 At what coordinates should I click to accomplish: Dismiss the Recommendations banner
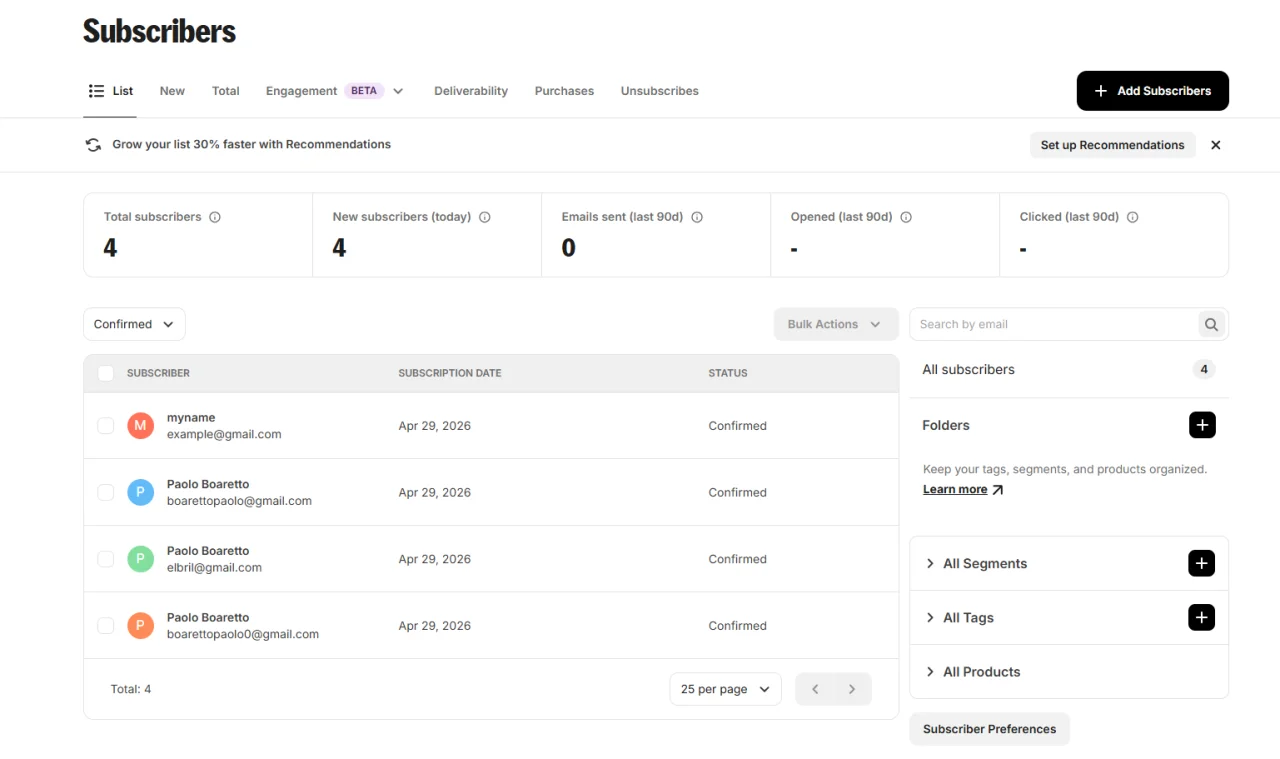coord(1216,145)
